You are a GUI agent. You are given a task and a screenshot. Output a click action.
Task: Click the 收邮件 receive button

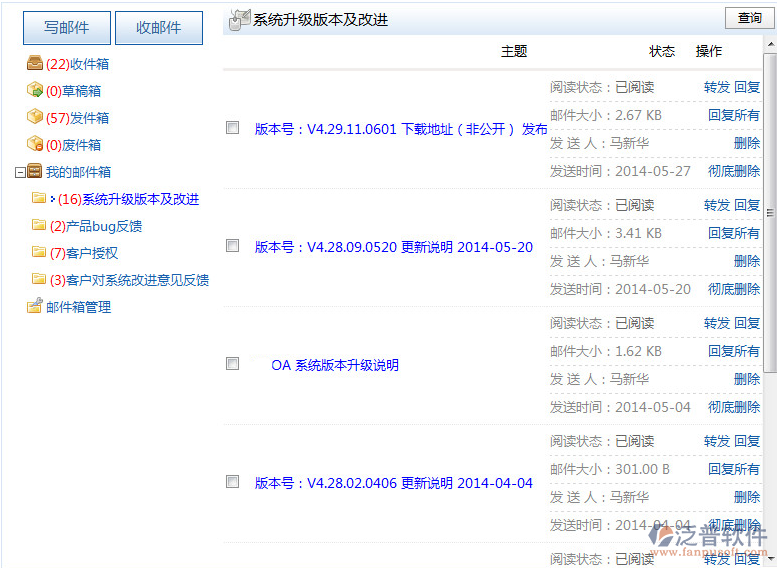coord(159,28)
